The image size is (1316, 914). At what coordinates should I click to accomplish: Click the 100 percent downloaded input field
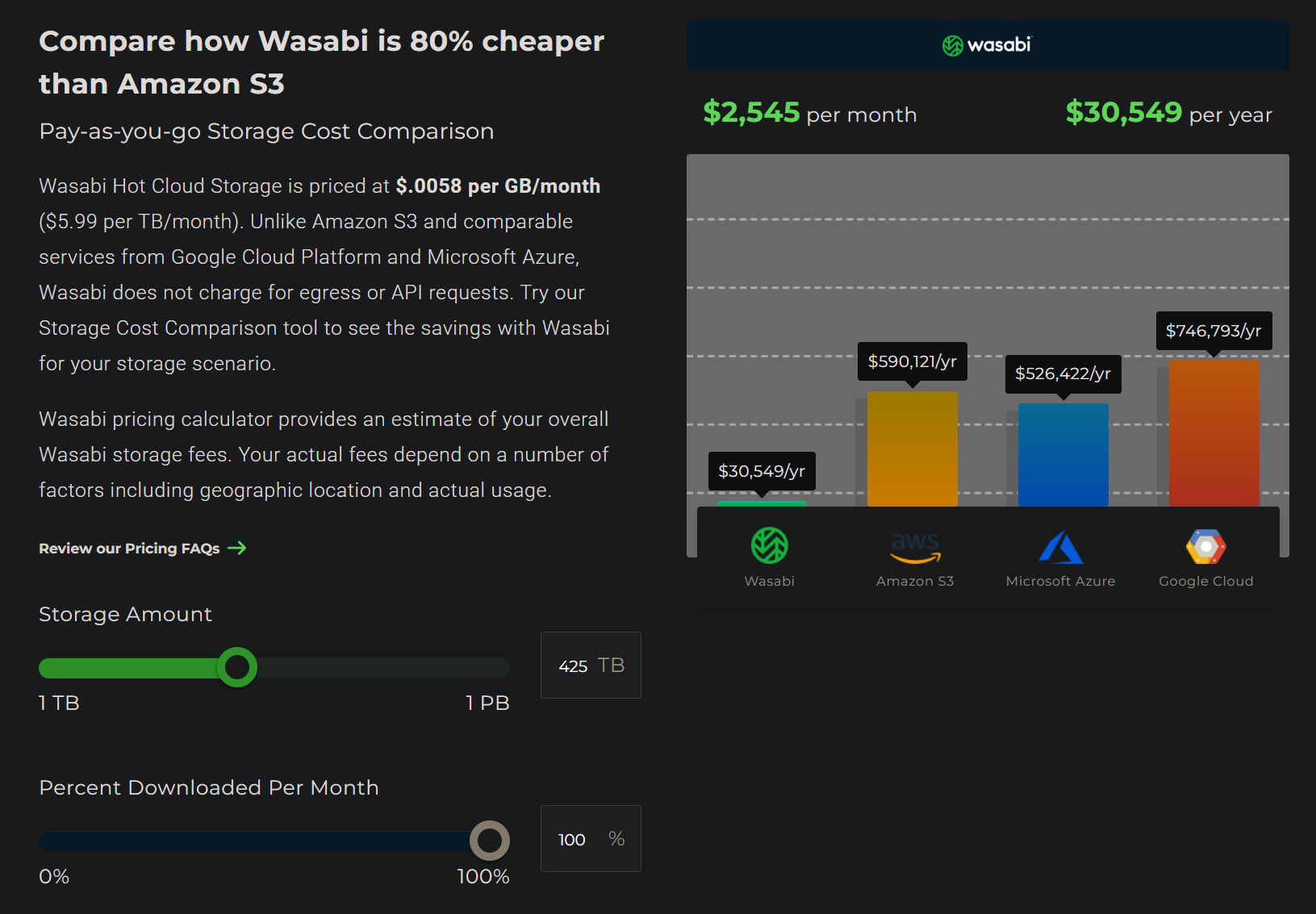tap(573, 840)
